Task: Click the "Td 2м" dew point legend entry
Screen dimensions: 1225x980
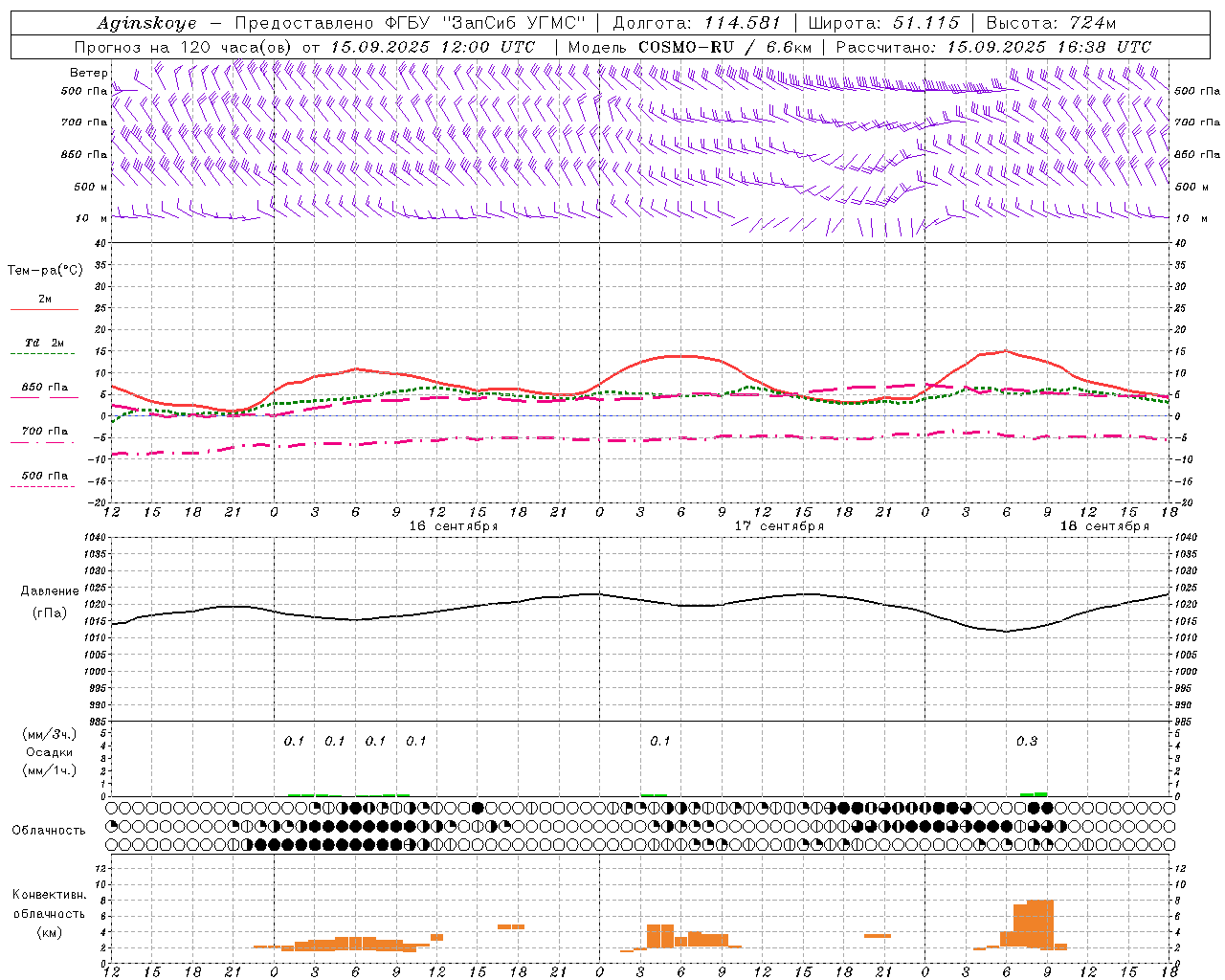Action: tap(45, 343)
